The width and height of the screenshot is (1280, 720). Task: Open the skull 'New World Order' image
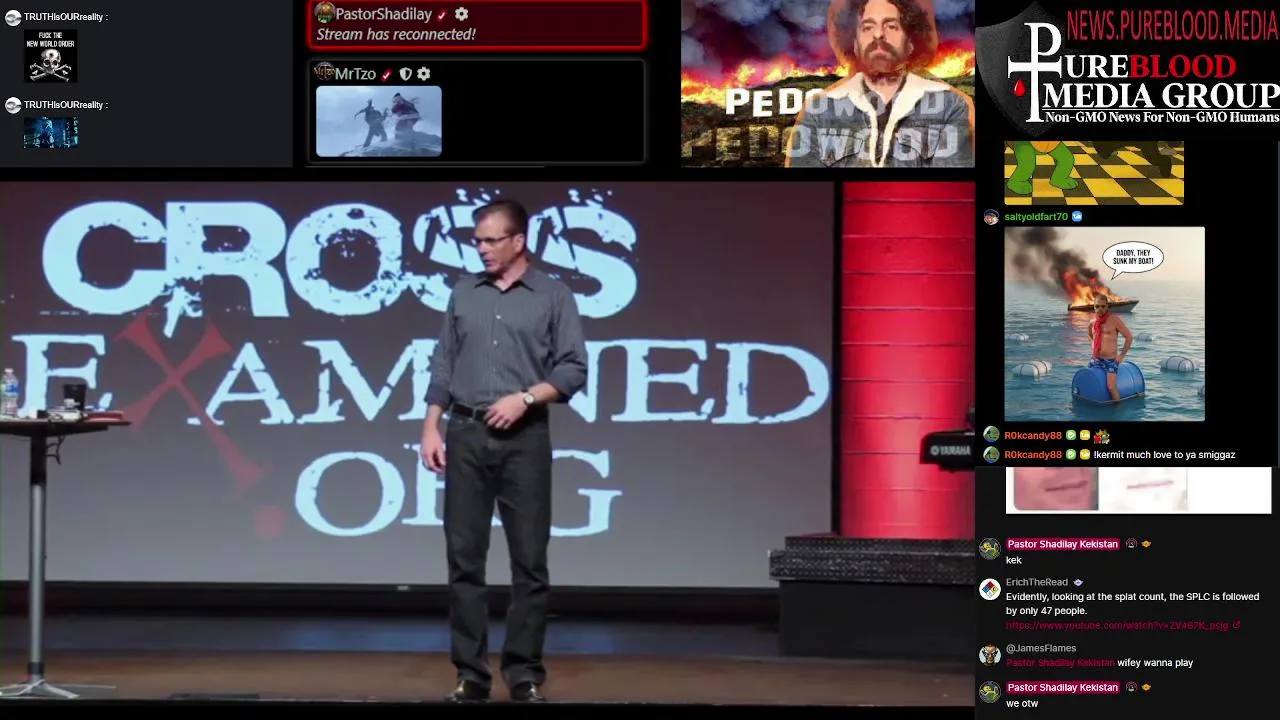point(51,56)
